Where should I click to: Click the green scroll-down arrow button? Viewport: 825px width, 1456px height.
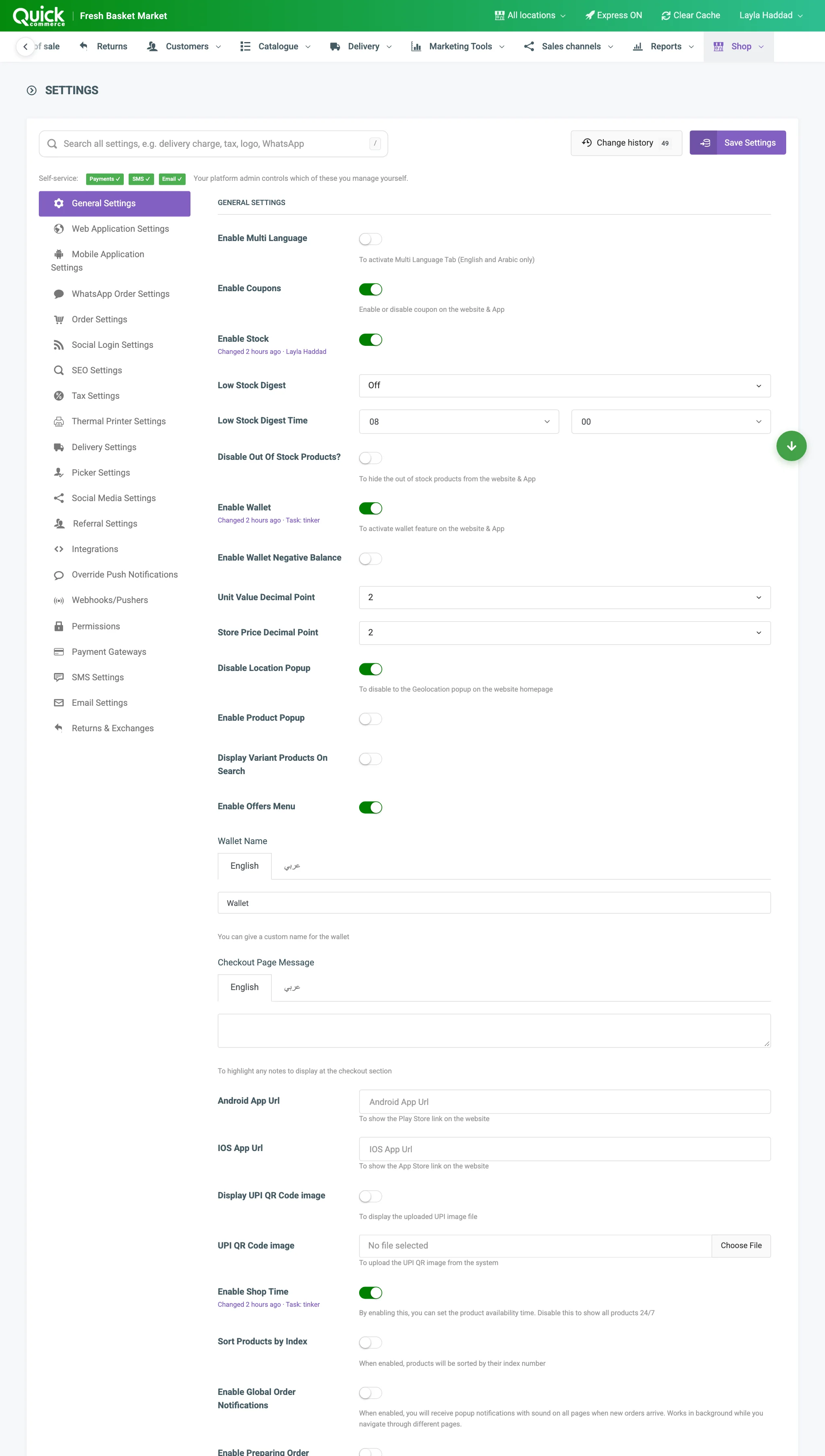point(791,446)
